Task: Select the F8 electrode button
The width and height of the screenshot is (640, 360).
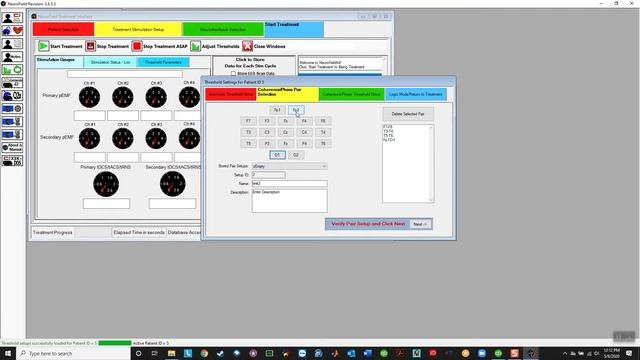Action: click(x=323, y=121)
